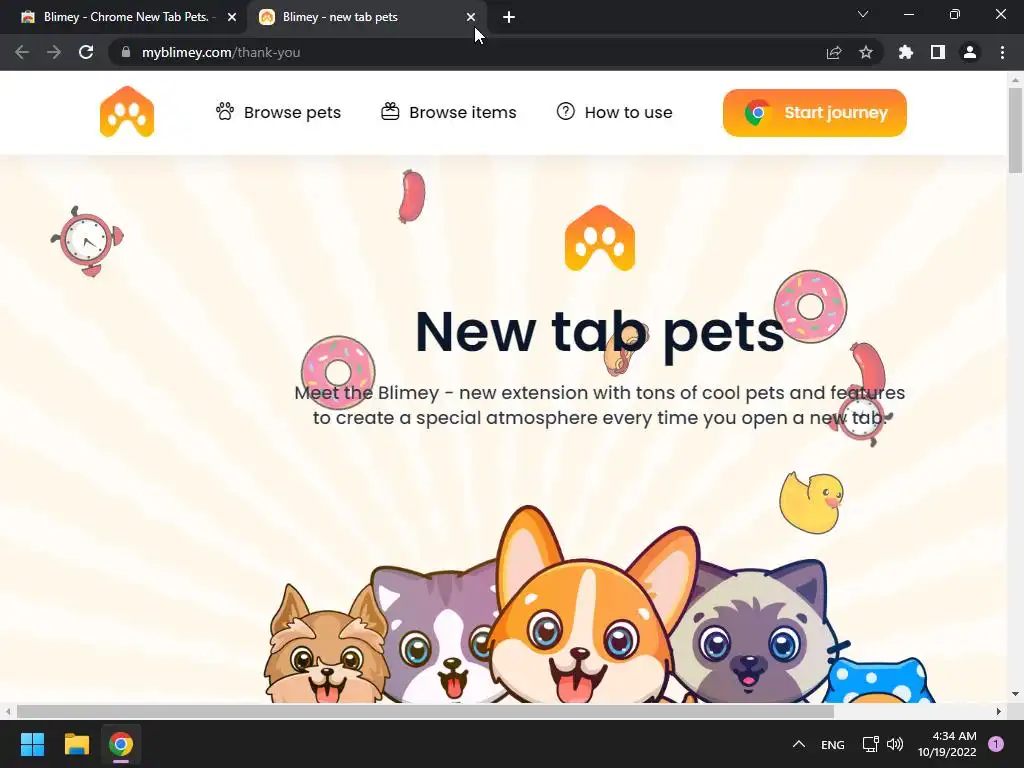Click the Start journey button
Screen dimensions: 1024x768
click(x=814, y=113)
